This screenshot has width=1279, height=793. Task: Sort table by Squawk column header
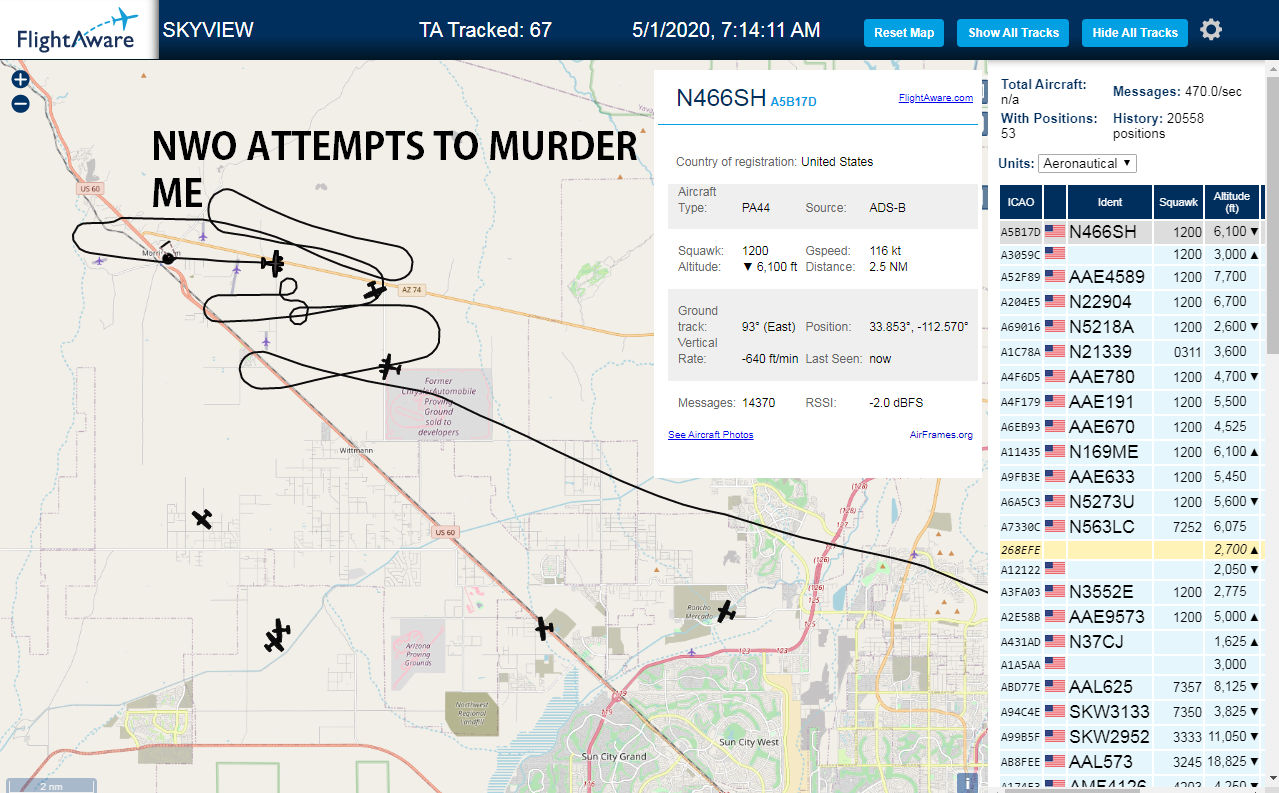pyautogui.click(x=1178, y=202)
